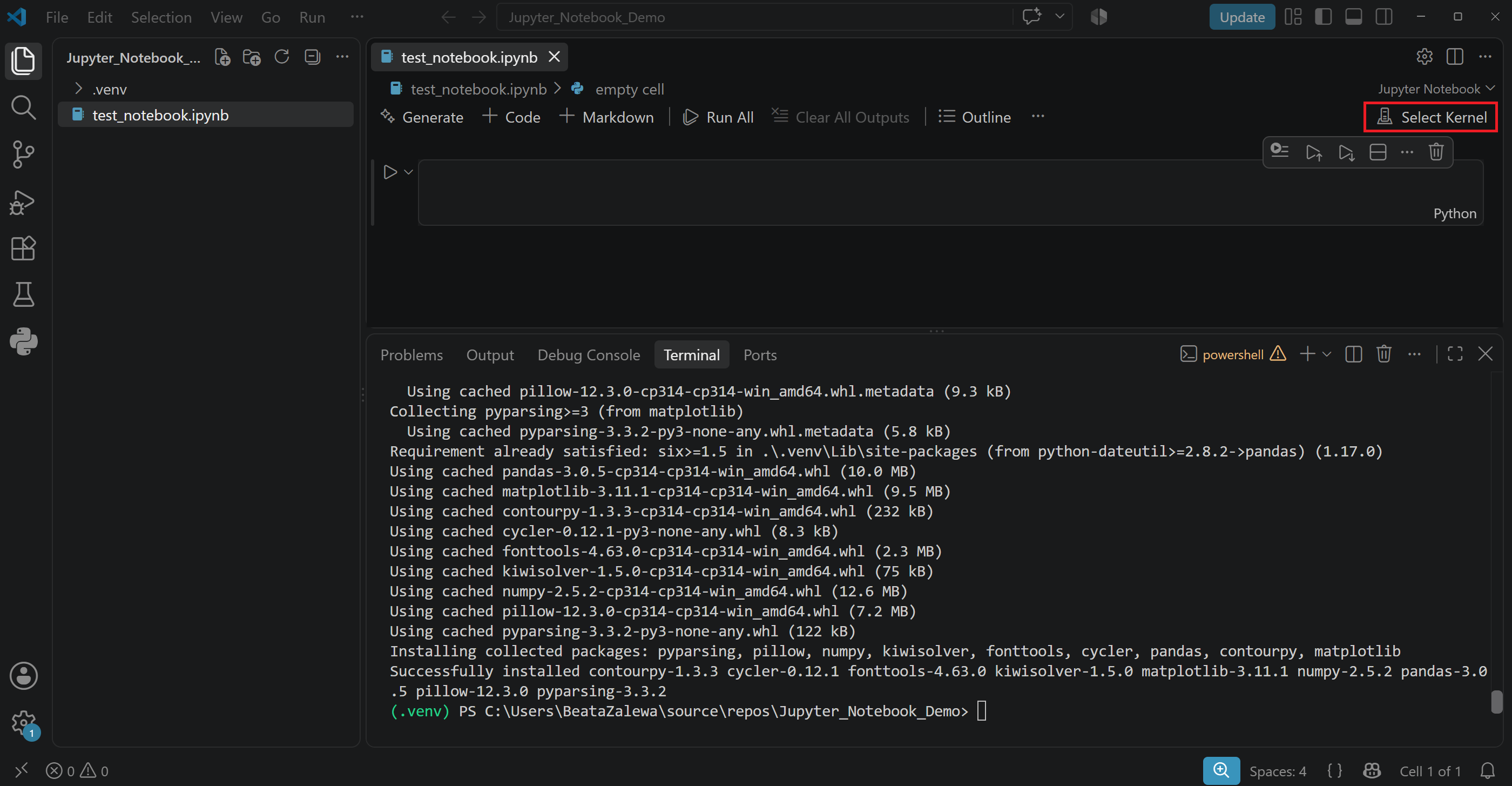Screen dimensions: 1512x786
Task: Delete the notebook cell
Action: [x=1436, y=152]
